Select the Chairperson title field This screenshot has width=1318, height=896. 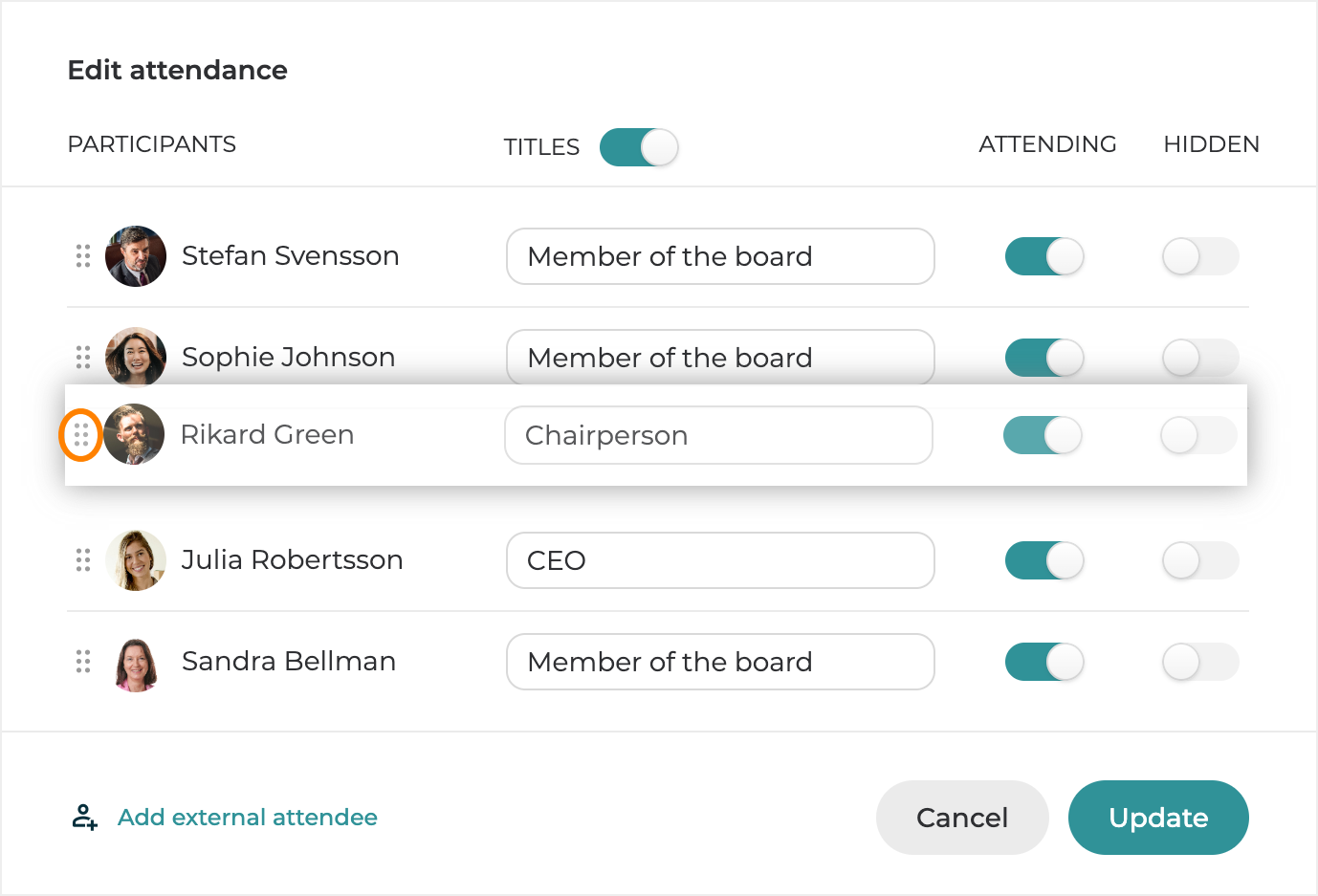717,436
